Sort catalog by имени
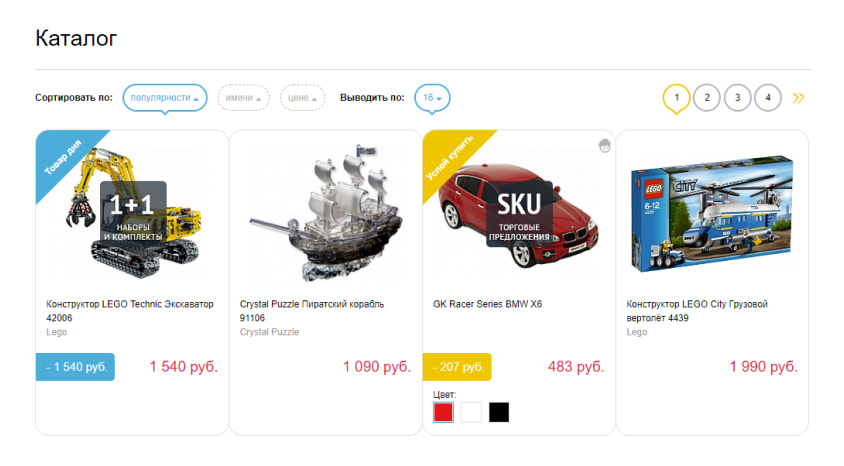 pyautogui.click(x=243, y=98)
